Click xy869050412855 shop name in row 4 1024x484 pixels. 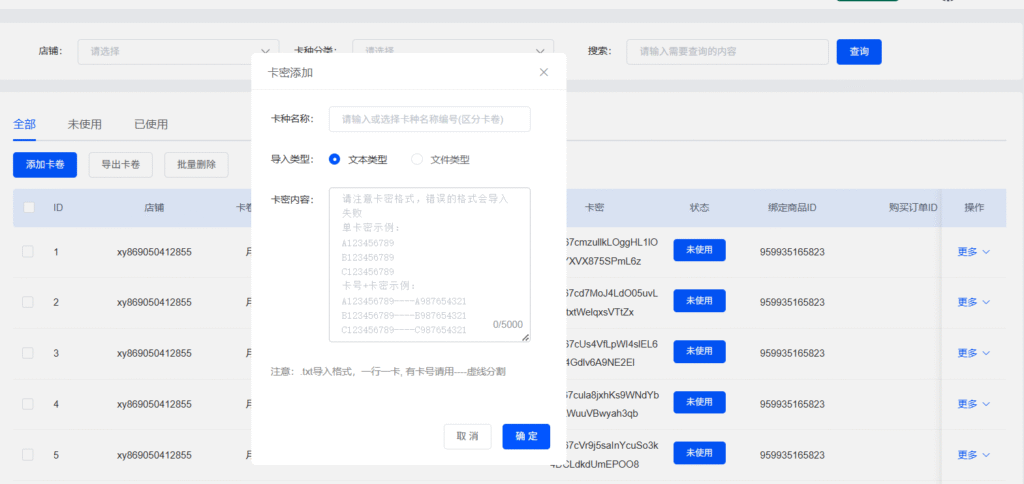point(154,404)
